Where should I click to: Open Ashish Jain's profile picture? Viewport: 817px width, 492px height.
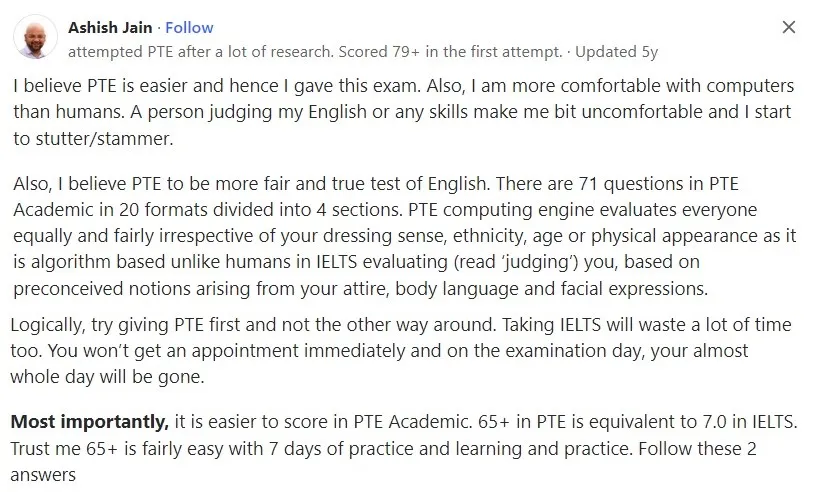point(35,36)
